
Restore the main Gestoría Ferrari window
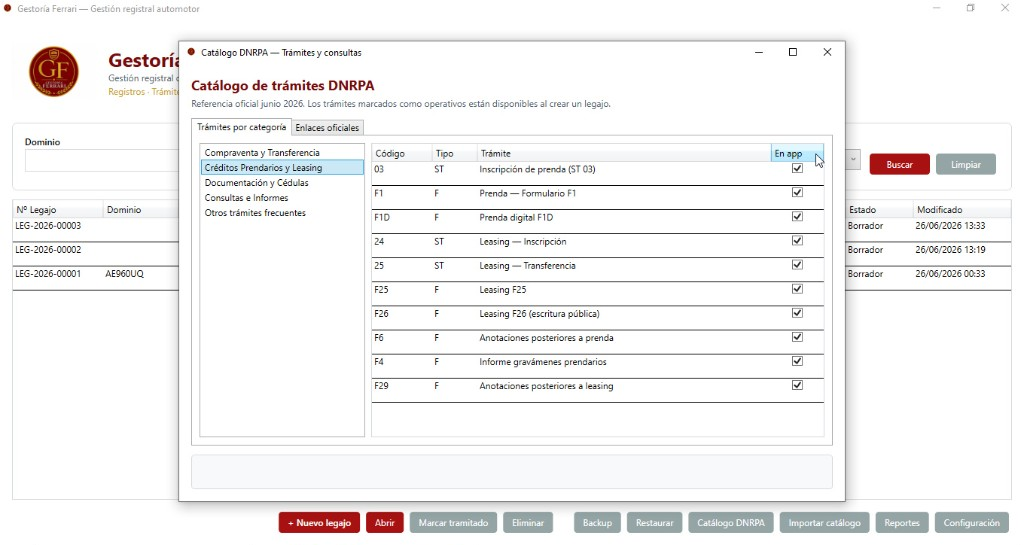[x=970, y=8]
